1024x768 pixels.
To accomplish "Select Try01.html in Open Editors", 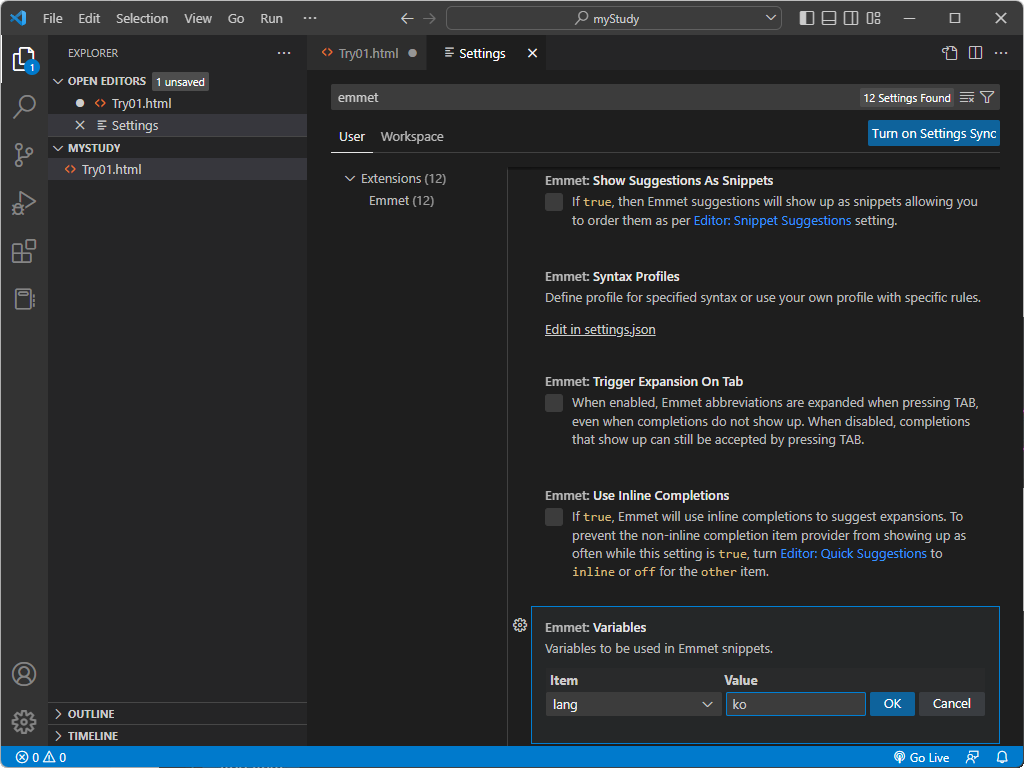I will coord(178,103).
